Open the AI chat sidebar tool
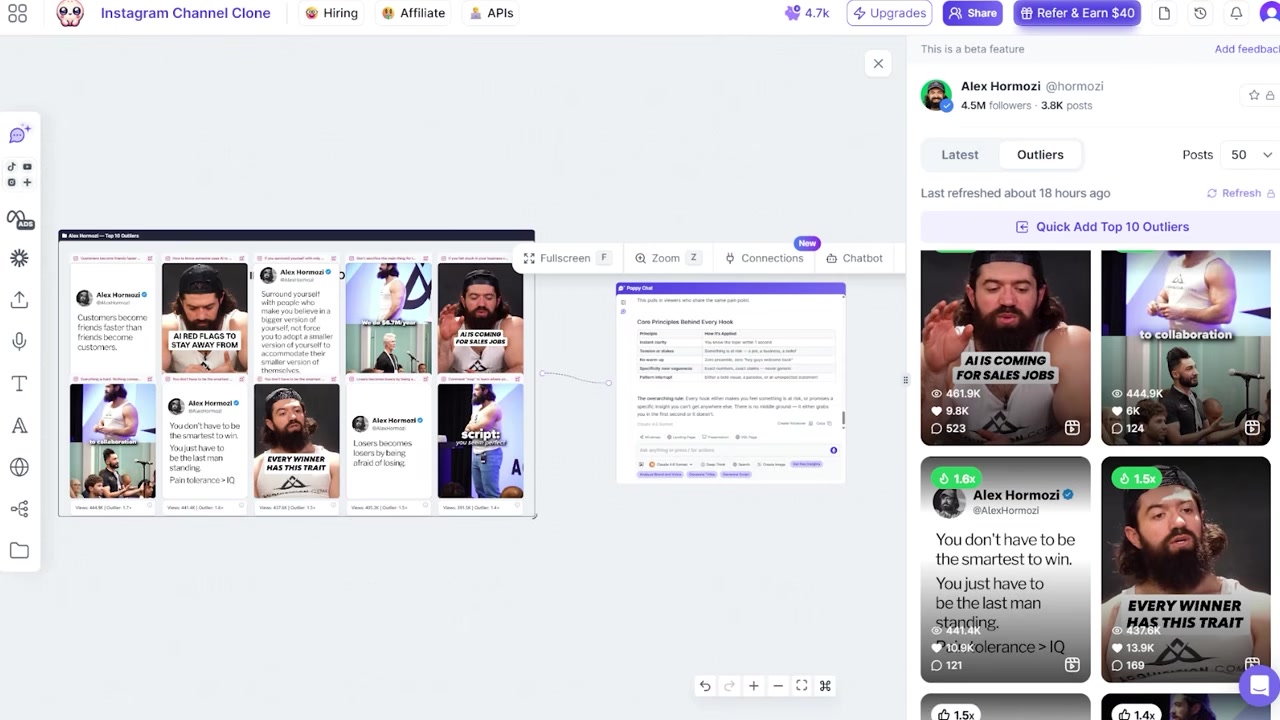The height and width of the screenshot is (720, 1280). (19, 135)
